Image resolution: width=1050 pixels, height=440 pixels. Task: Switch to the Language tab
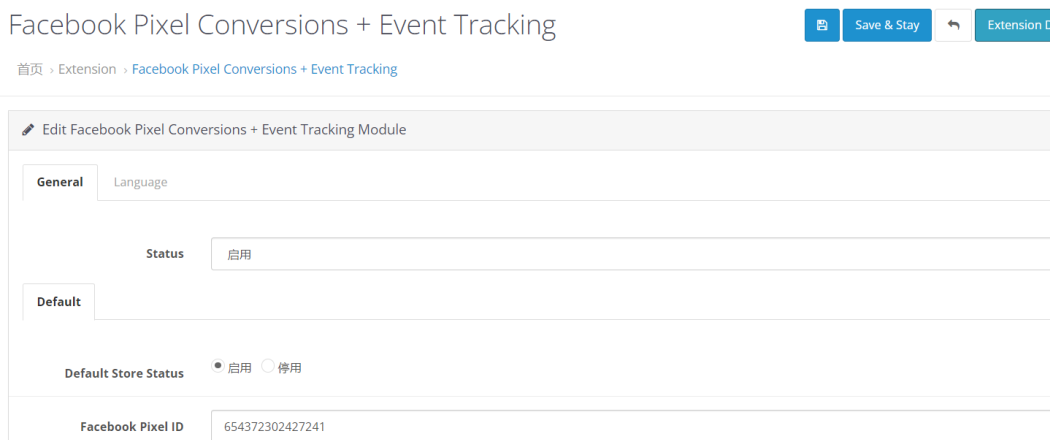click(141, 182)
